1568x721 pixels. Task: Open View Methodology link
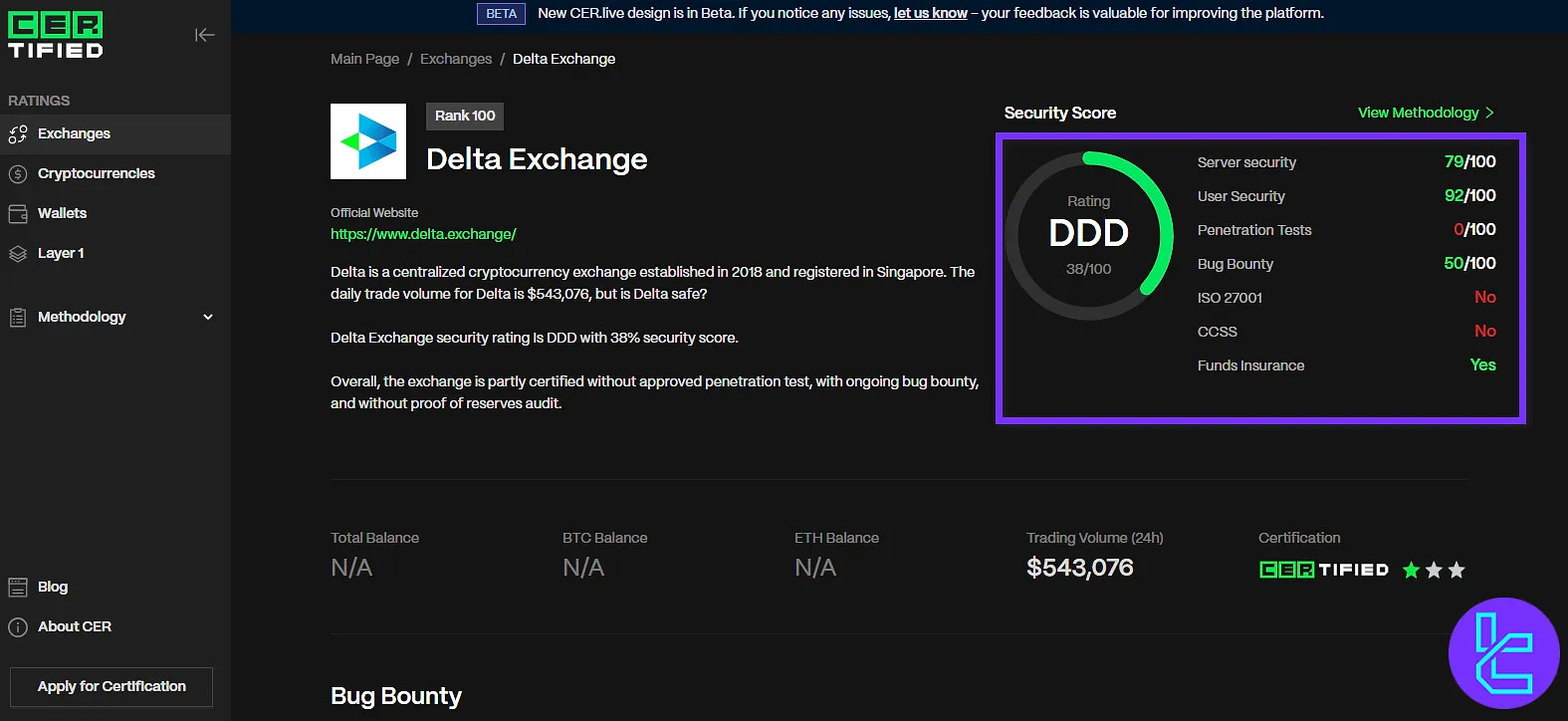1418,113
